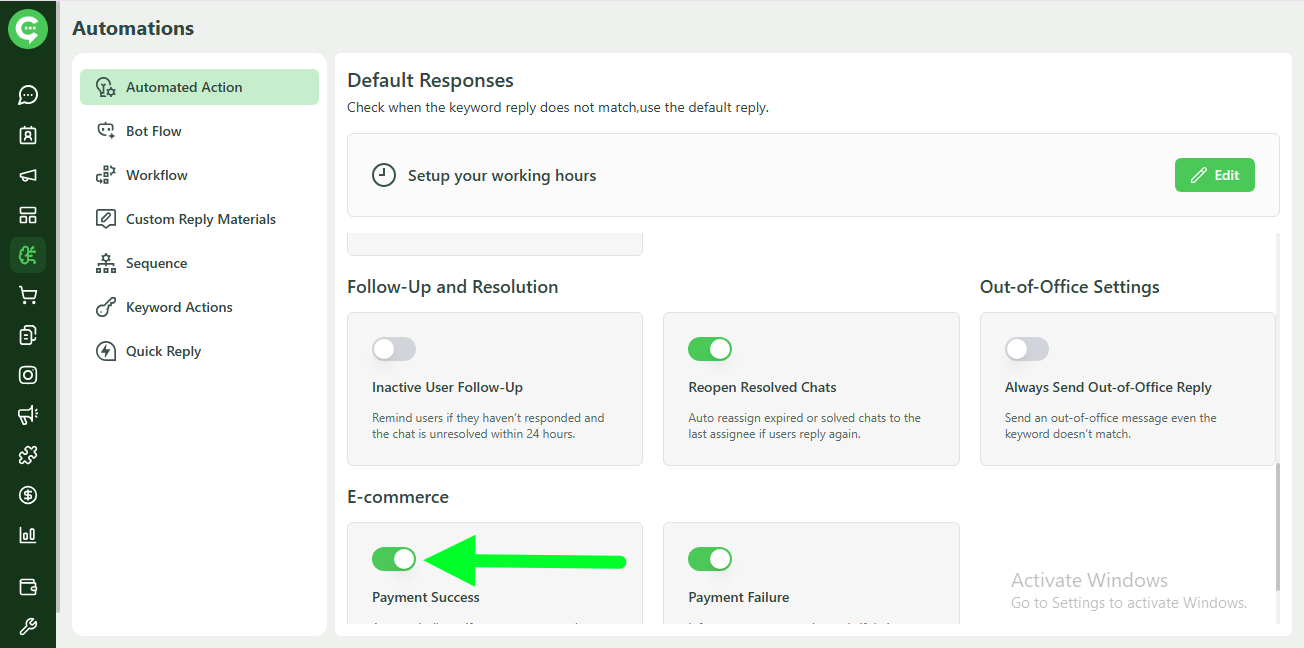This screenshot has width=1304, height=648.
Task: Enable Inactive User Follow-Up
Action: tap(394, 349)
